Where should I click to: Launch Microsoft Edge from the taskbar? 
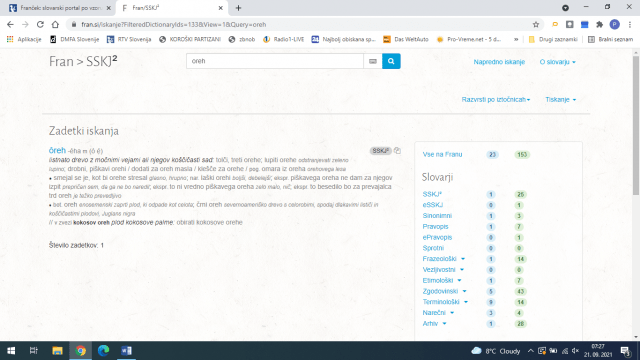(103, 351)
